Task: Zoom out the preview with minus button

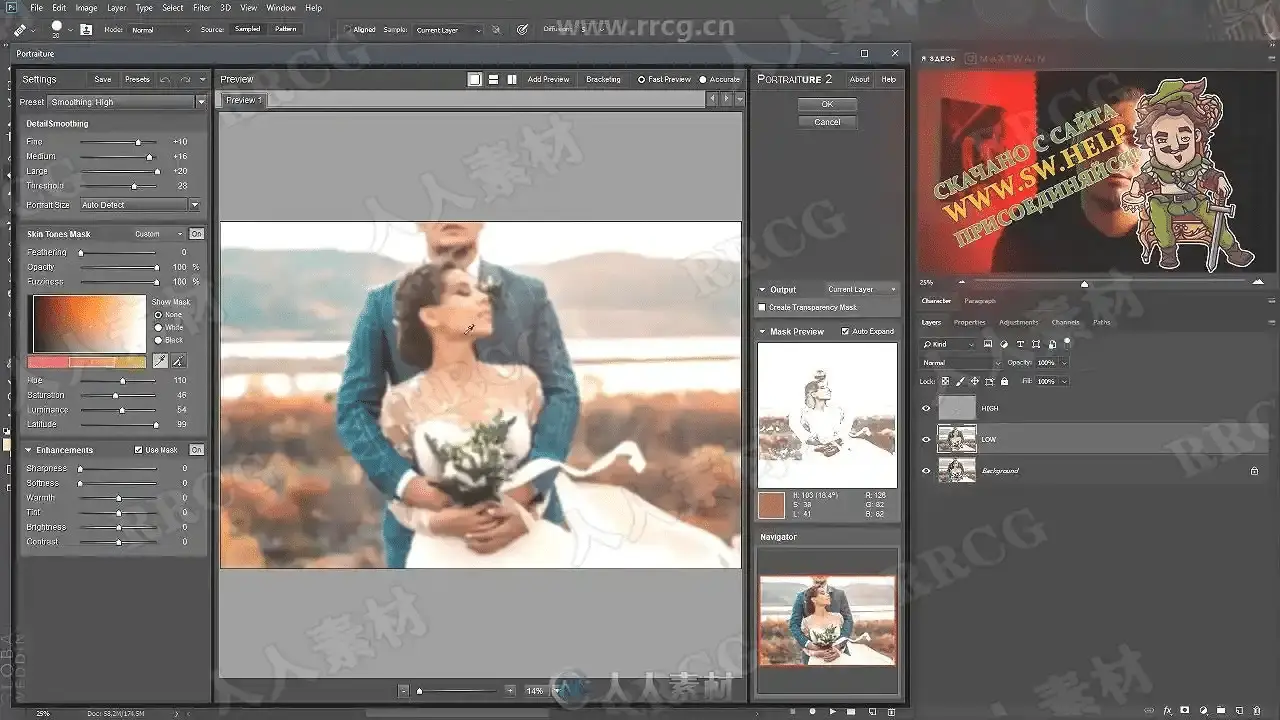Action: pyautogui.click(x=404, y=691)
